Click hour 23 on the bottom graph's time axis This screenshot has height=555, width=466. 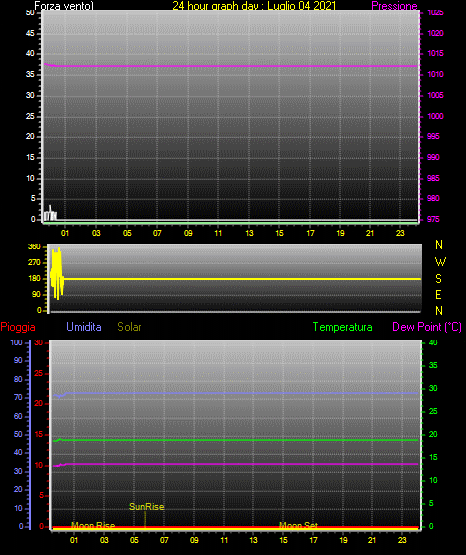click(x=402, y=540)
